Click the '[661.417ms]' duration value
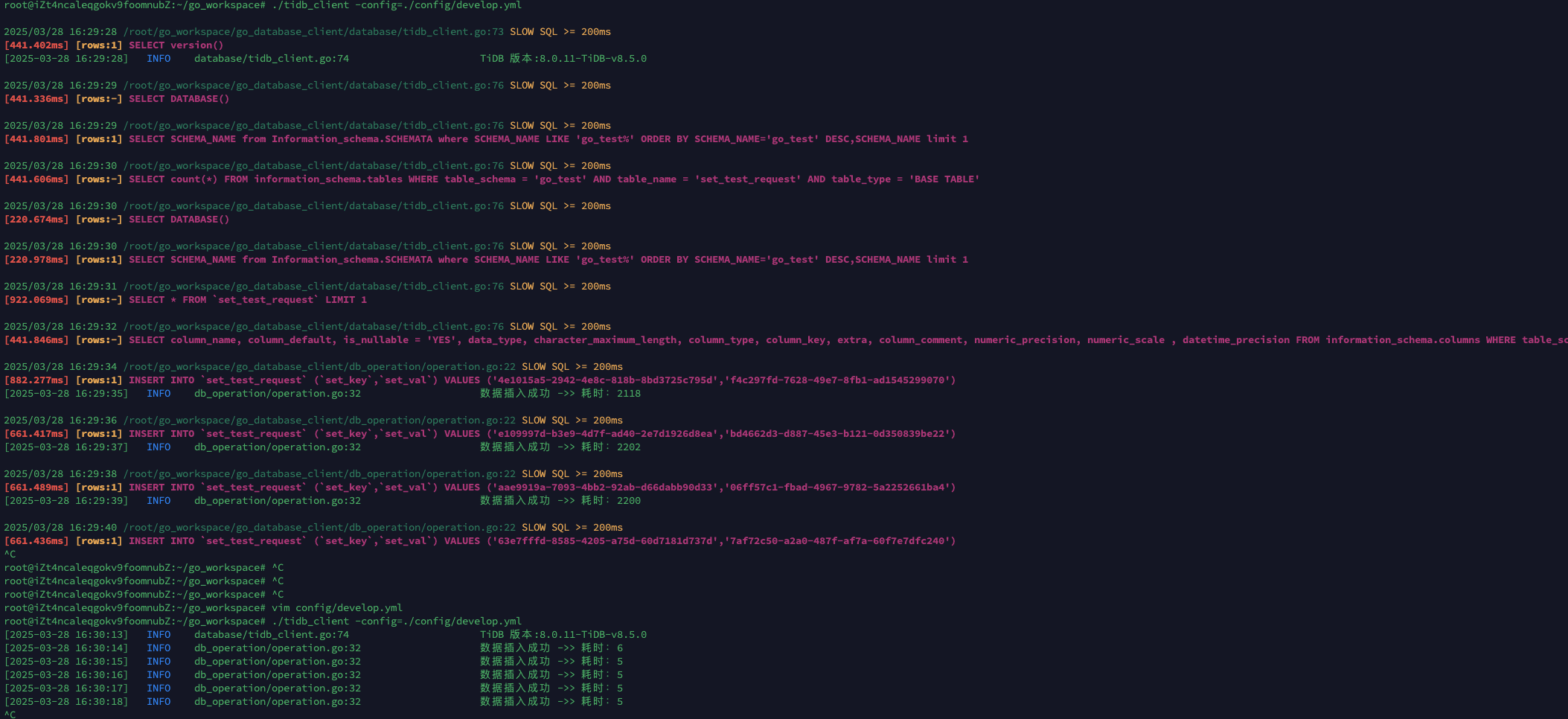1568x719 pixels. (36, 434)
